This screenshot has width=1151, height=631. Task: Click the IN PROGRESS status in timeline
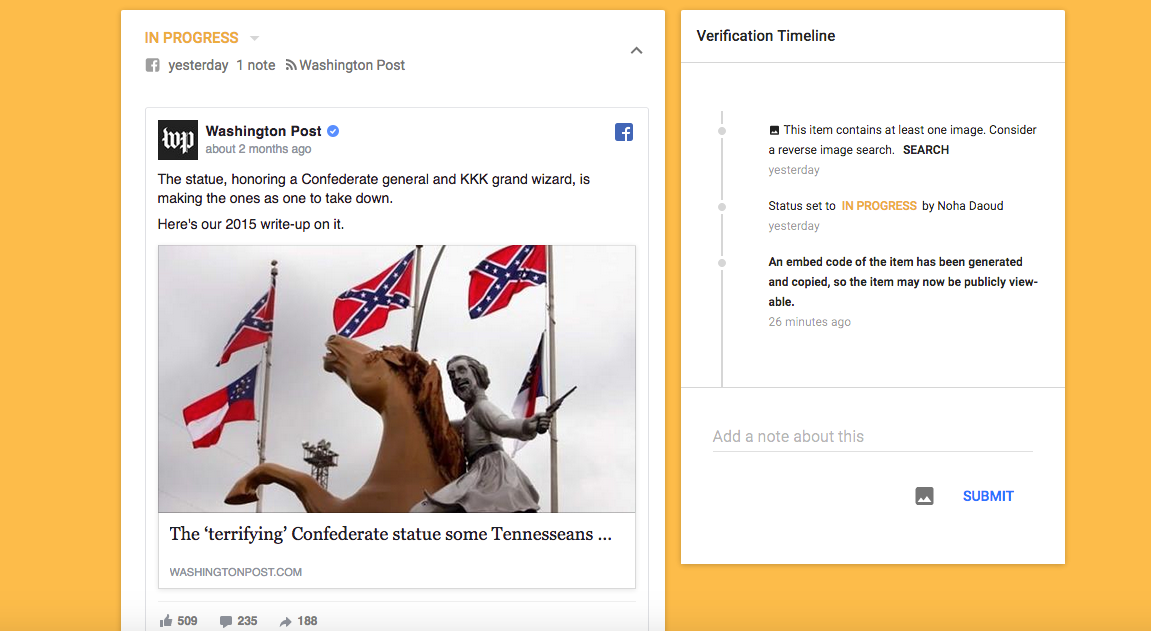point(879,206)
